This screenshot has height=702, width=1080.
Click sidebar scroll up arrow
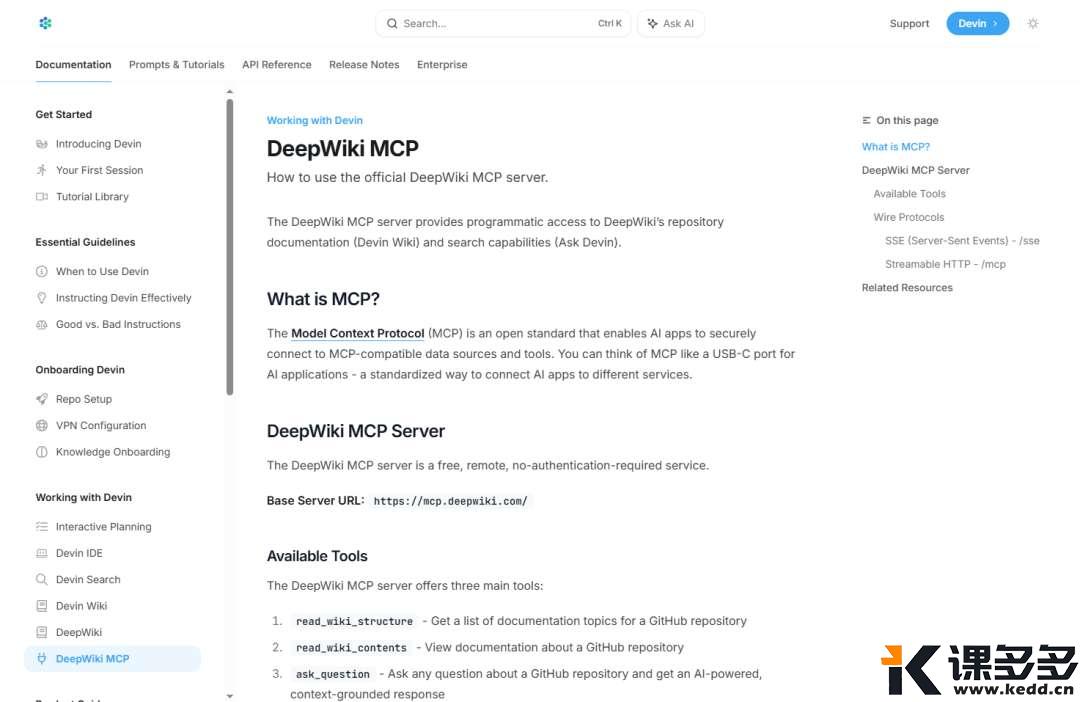(x=229, y=92)
